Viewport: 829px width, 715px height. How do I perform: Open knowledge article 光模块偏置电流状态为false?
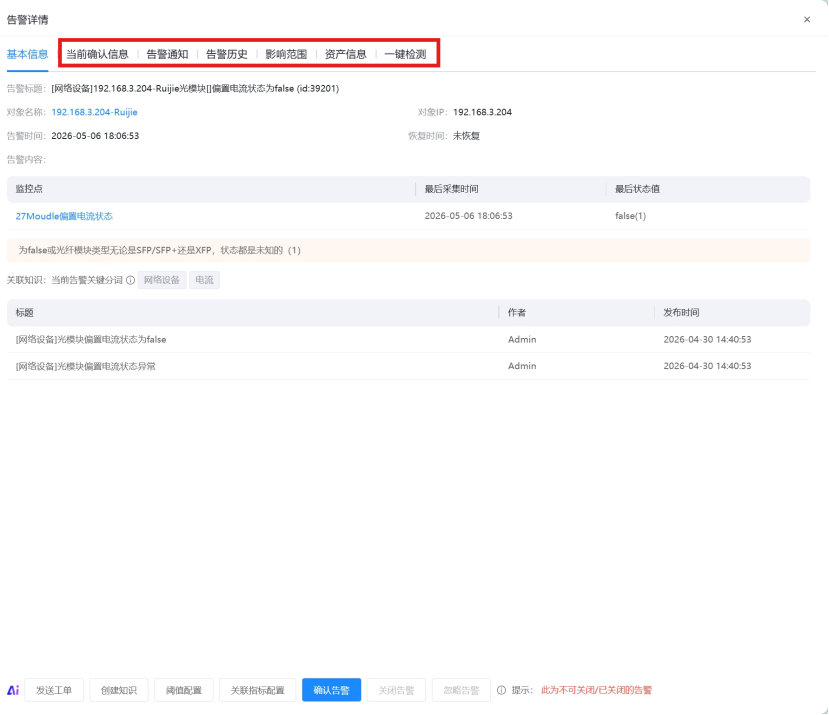coord(91,340)
